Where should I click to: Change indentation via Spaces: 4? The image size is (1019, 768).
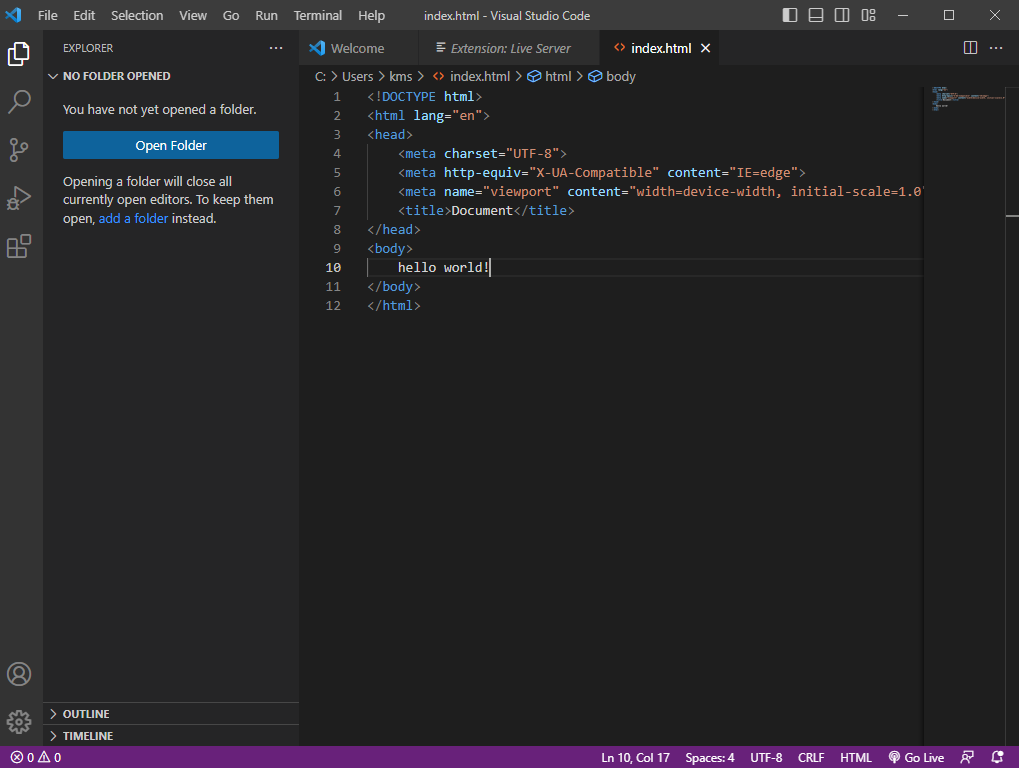tap(710, 757)
